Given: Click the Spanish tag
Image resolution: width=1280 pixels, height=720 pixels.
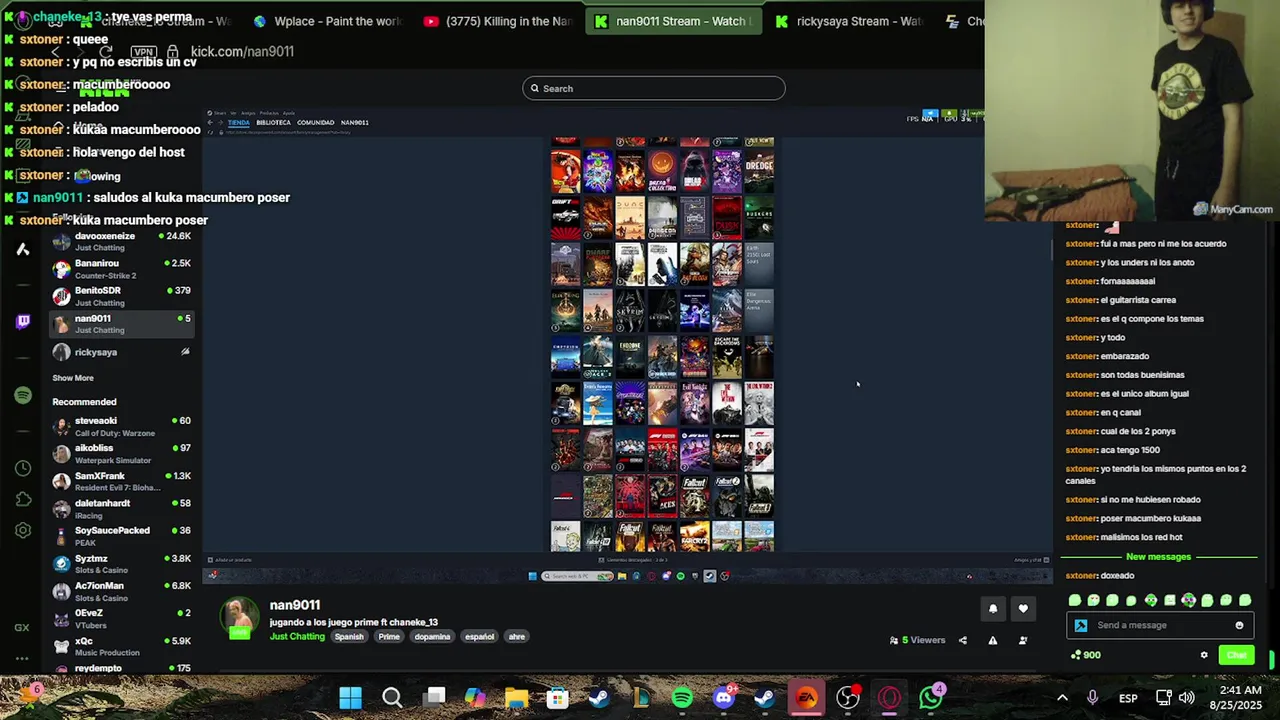Looking at the screenshot, I should (349, 637).
